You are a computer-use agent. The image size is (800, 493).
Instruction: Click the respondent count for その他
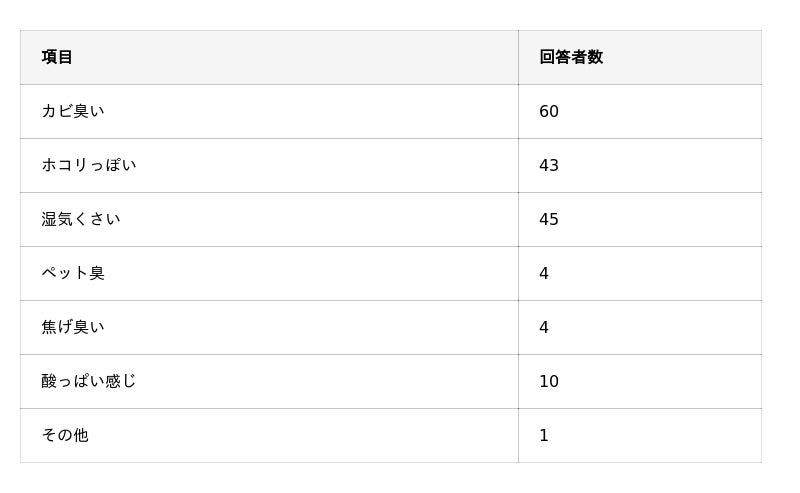(544, 435)
